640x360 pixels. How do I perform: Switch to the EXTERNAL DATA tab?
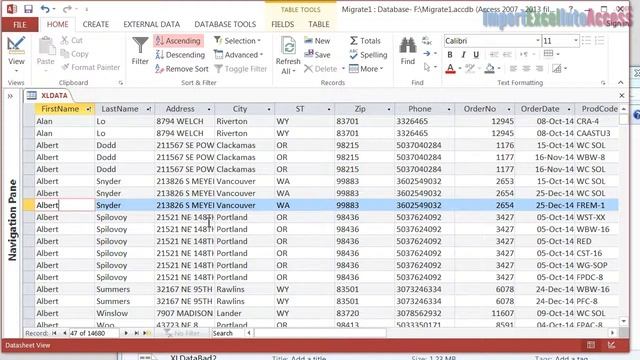(151, 24)
